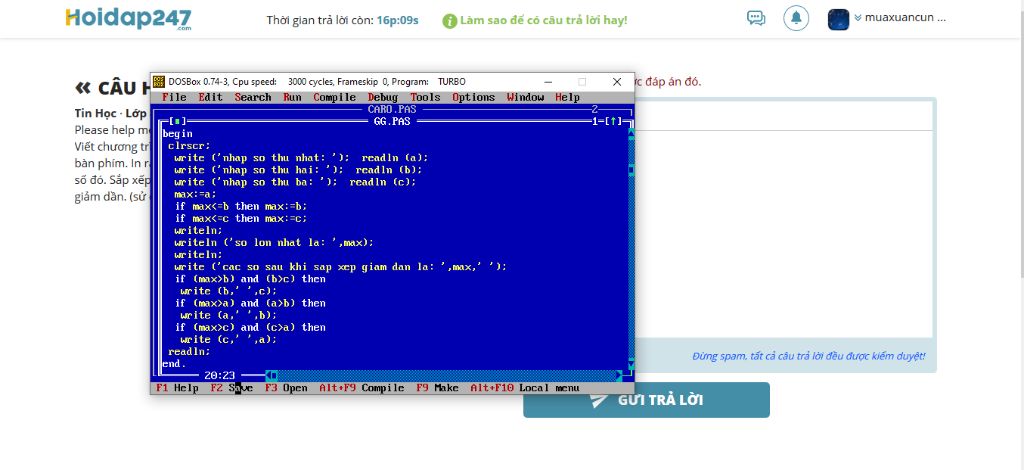
Task: Minimize the DOSBox window
Action: [x=547, y=82]
